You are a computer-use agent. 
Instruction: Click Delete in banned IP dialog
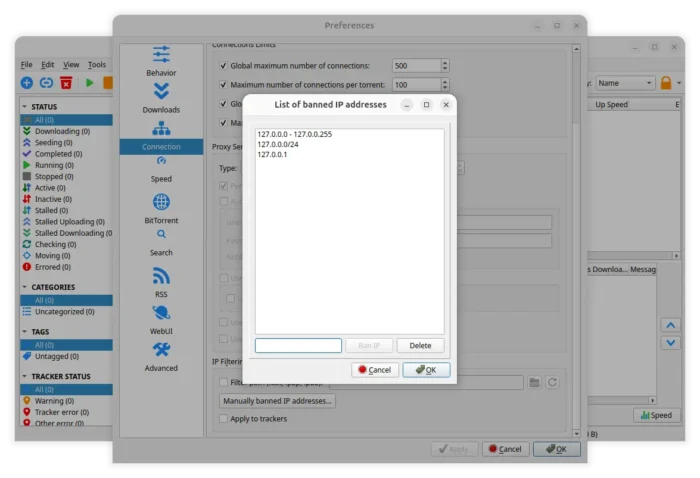(420, 345)
